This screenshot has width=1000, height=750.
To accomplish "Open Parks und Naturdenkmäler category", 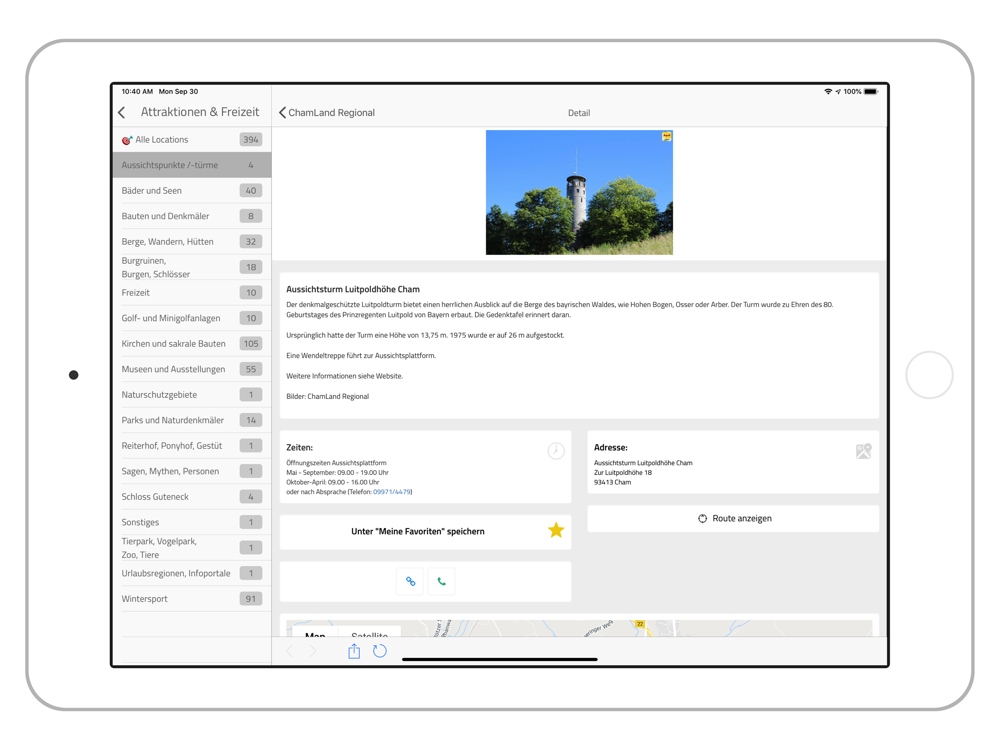I will click(191, 420).
